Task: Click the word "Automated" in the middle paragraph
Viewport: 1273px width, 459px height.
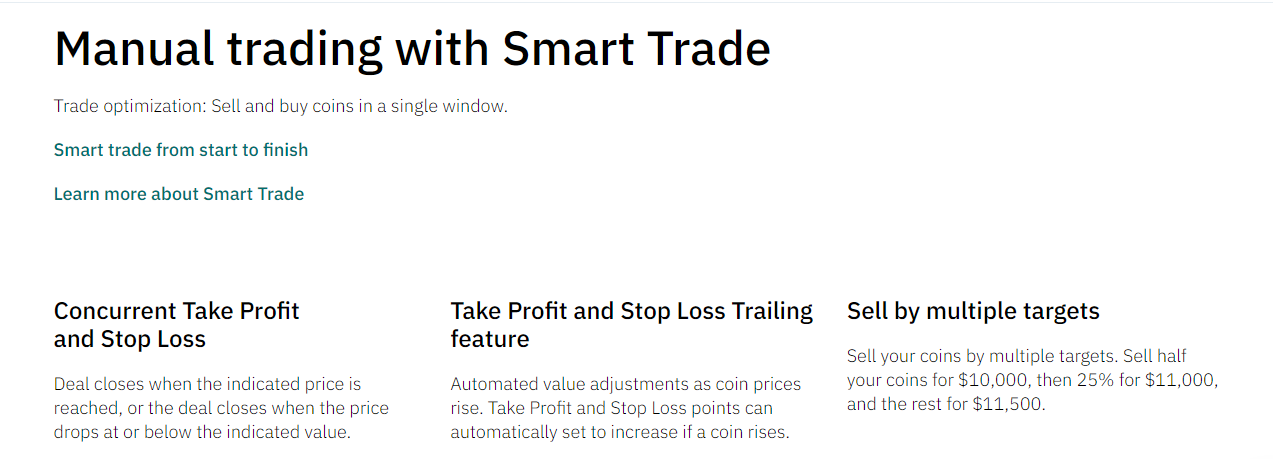Action: pos(493,385)
